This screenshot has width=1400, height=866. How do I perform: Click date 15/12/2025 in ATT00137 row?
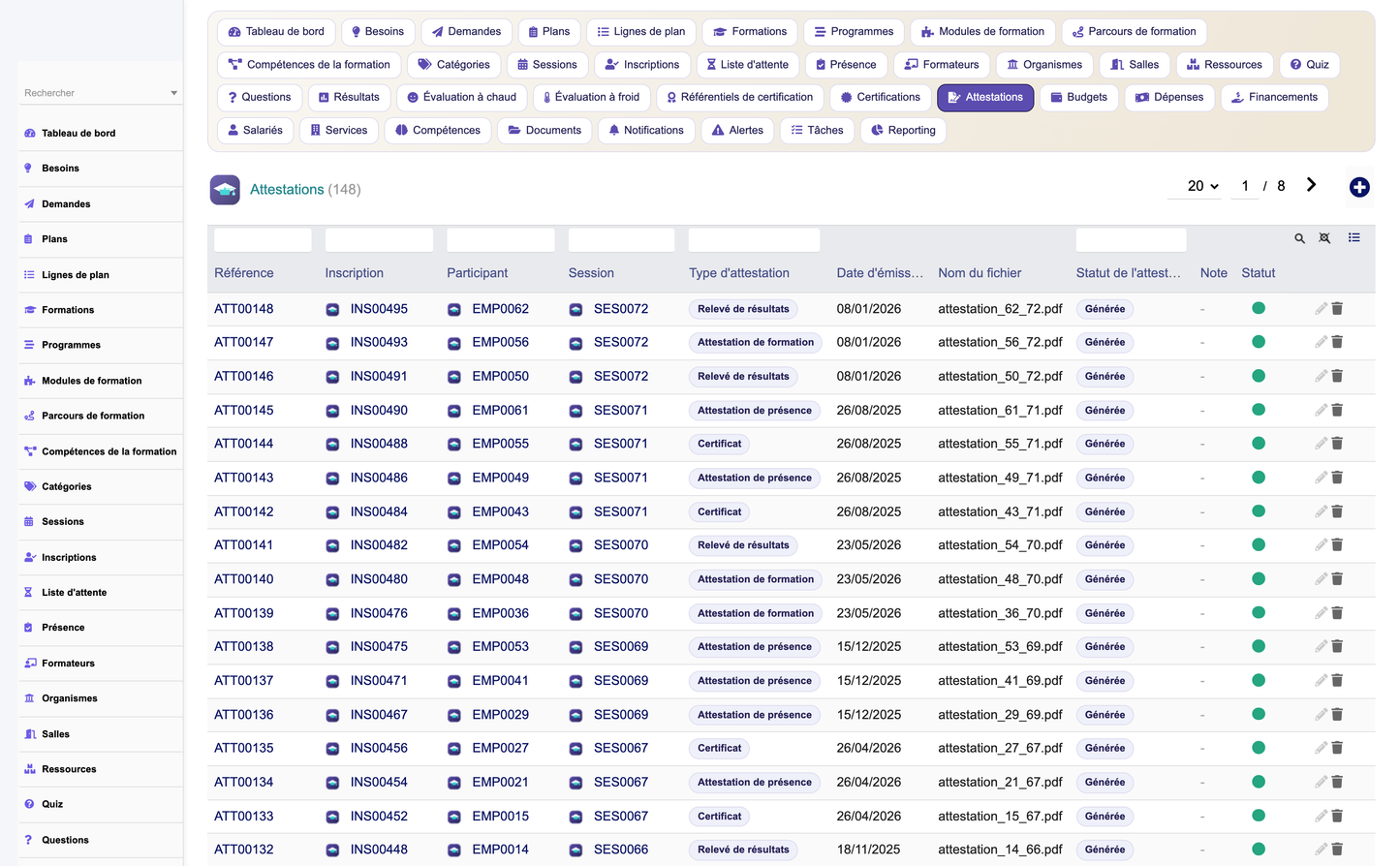(x=869, y=680)
